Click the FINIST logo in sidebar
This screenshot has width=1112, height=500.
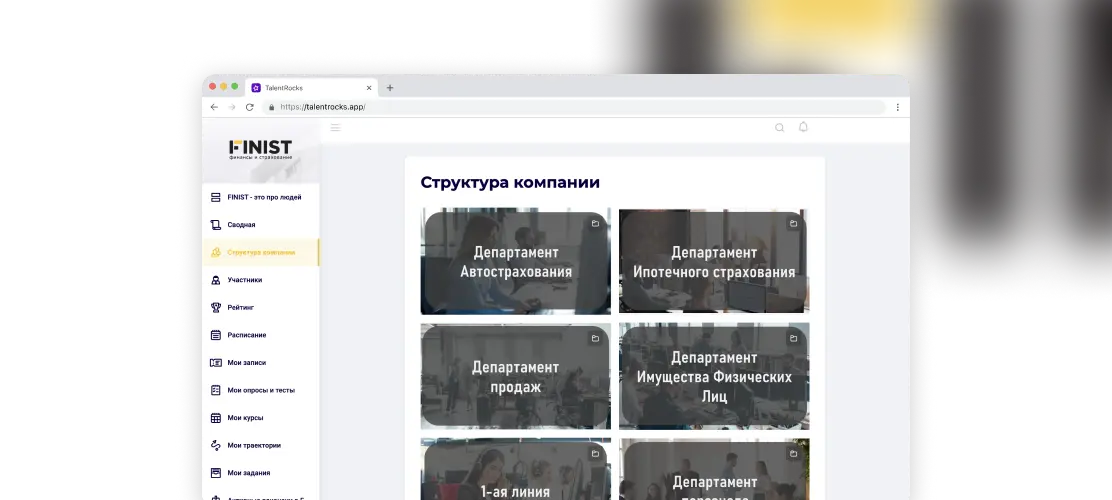pyautogui.click(x=260, y=149)
